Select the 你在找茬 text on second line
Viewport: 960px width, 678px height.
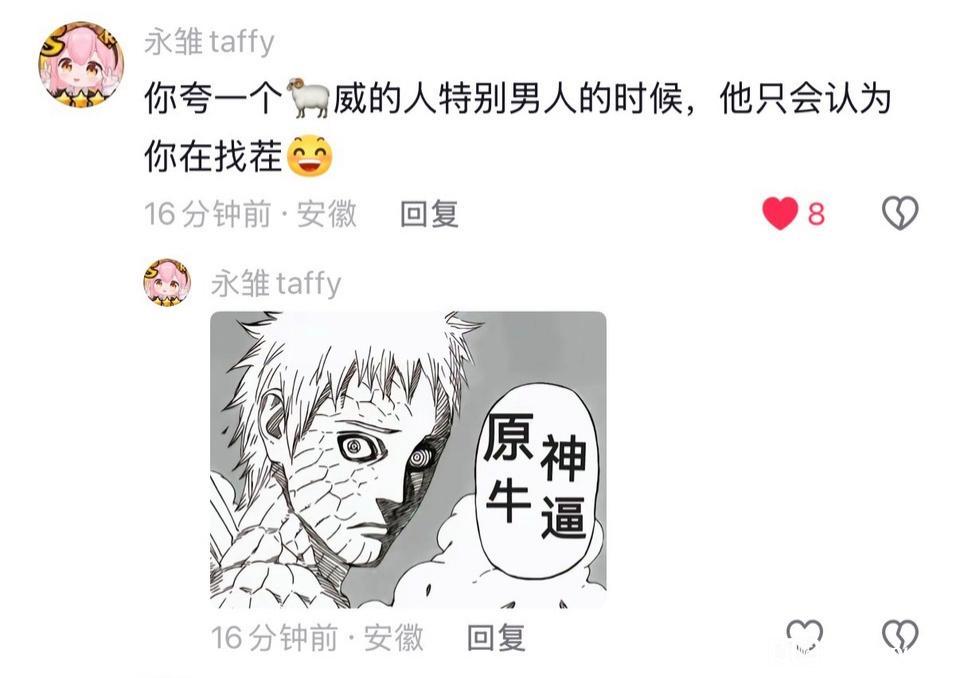click(x=213, y=156)
